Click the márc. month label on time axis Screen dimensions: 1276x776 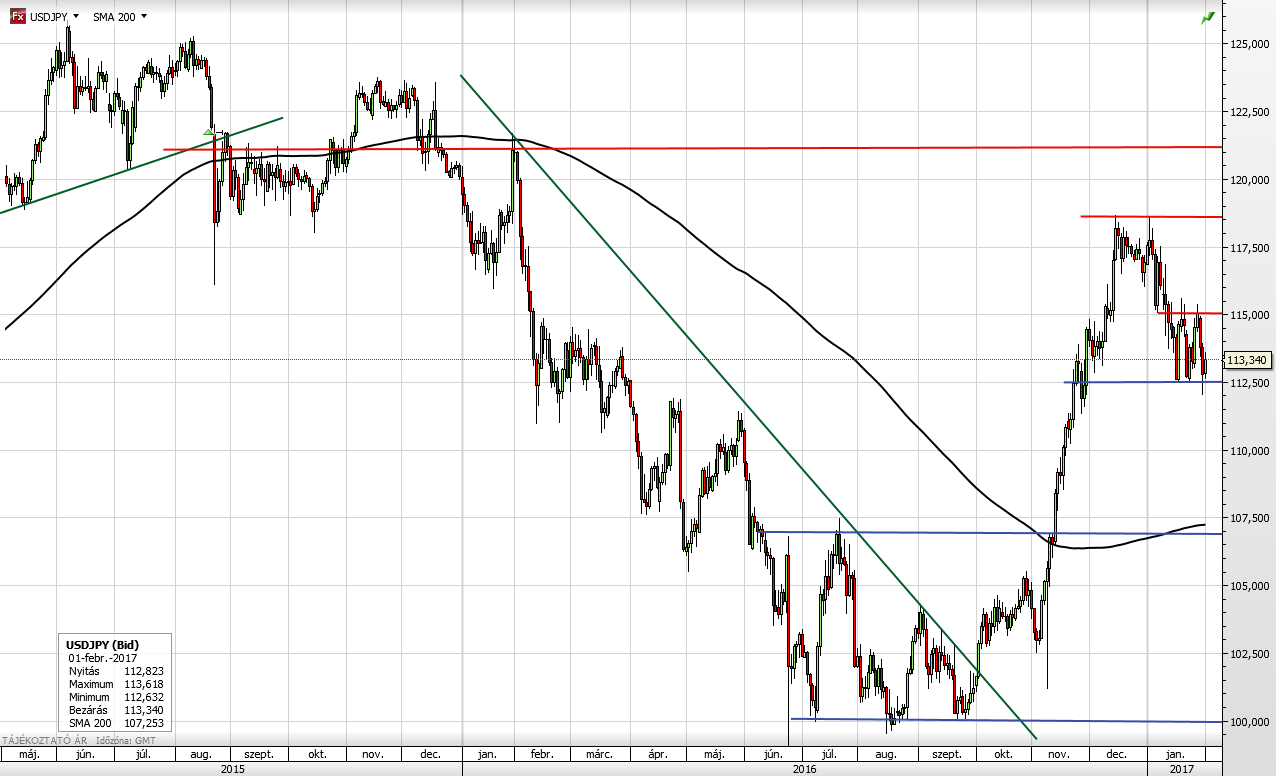(x=599, y=755)
